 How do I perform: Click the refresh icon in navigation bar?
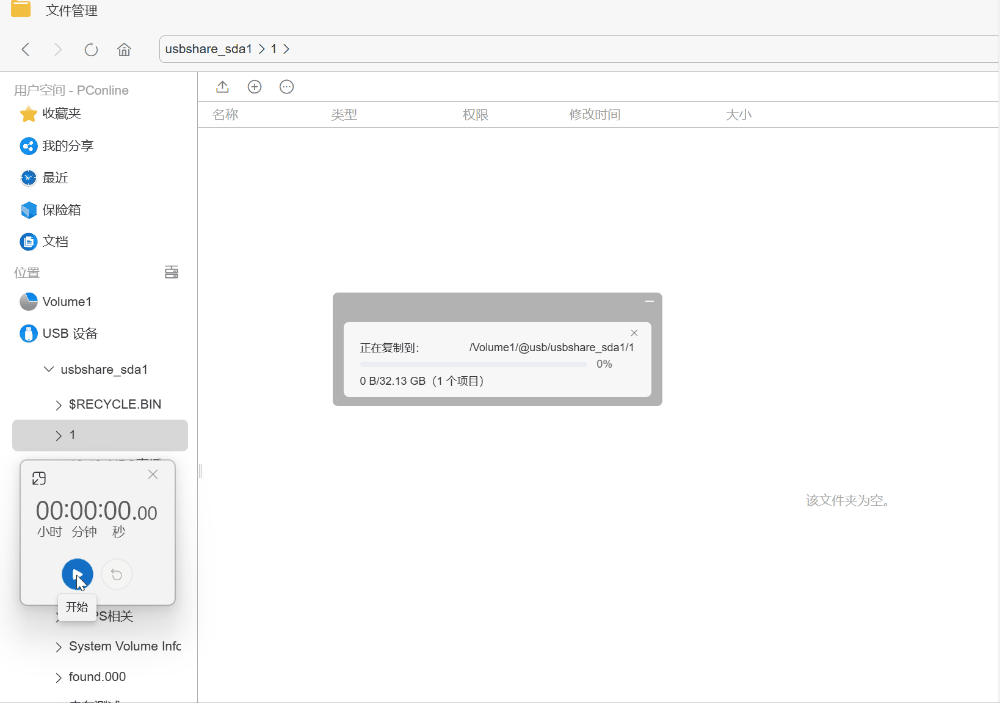click(x=91, y=49)
